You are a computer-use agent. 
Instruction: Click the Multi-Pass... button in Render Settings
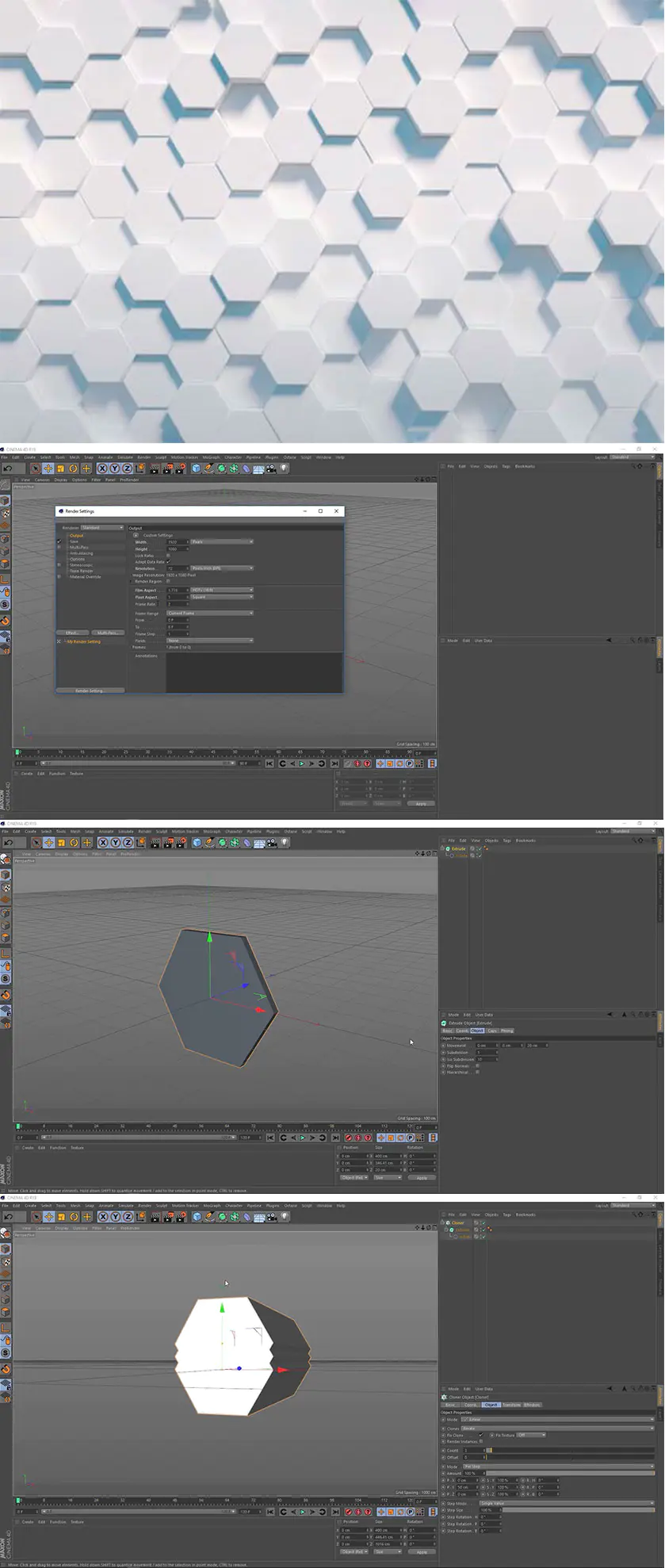click(108, 633)
